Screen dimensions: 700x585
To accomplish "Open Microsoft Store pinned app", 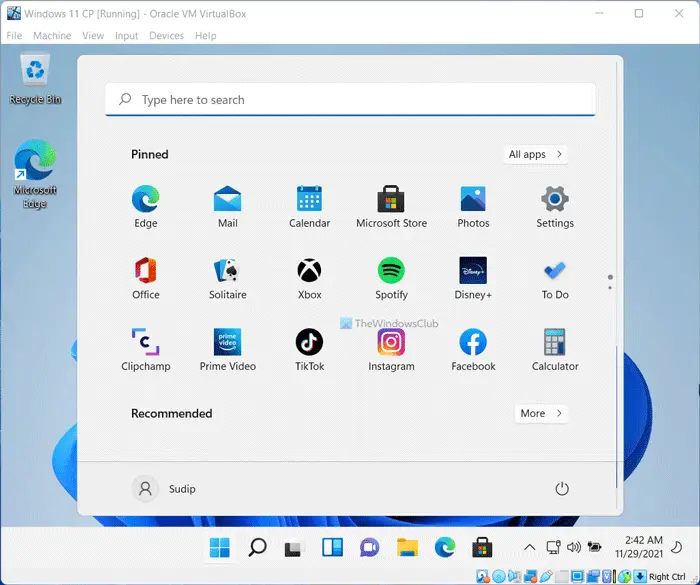I will pyautogui.click(x=392, y=206).
